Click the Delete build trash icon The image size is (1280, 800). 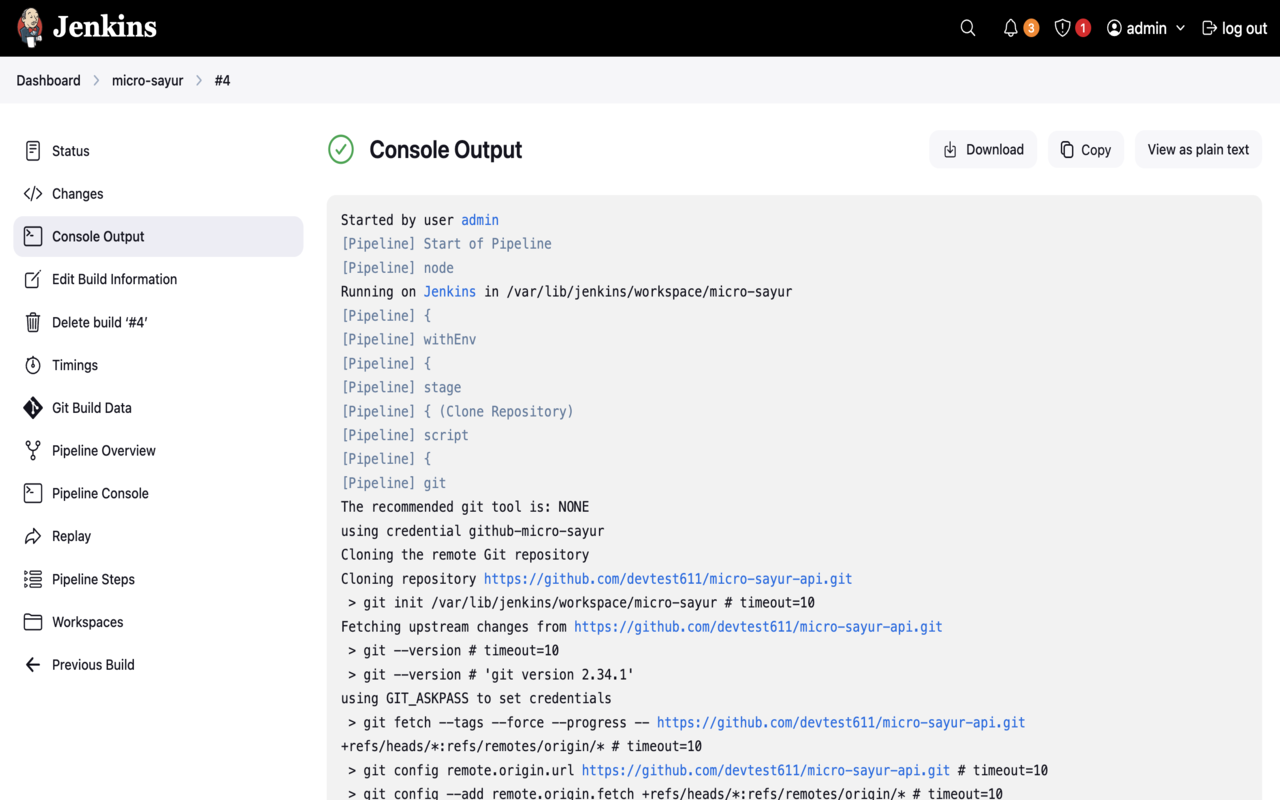click(33, 322)
